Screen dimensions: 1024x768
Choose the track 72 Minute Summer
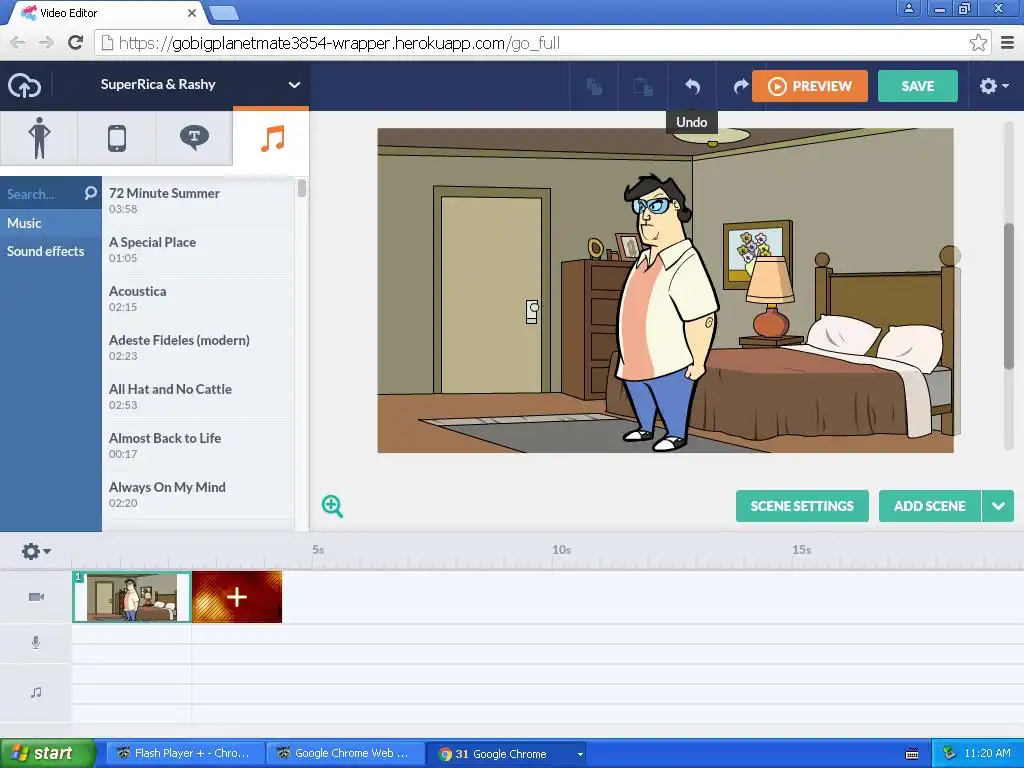[x=198, y=200]
